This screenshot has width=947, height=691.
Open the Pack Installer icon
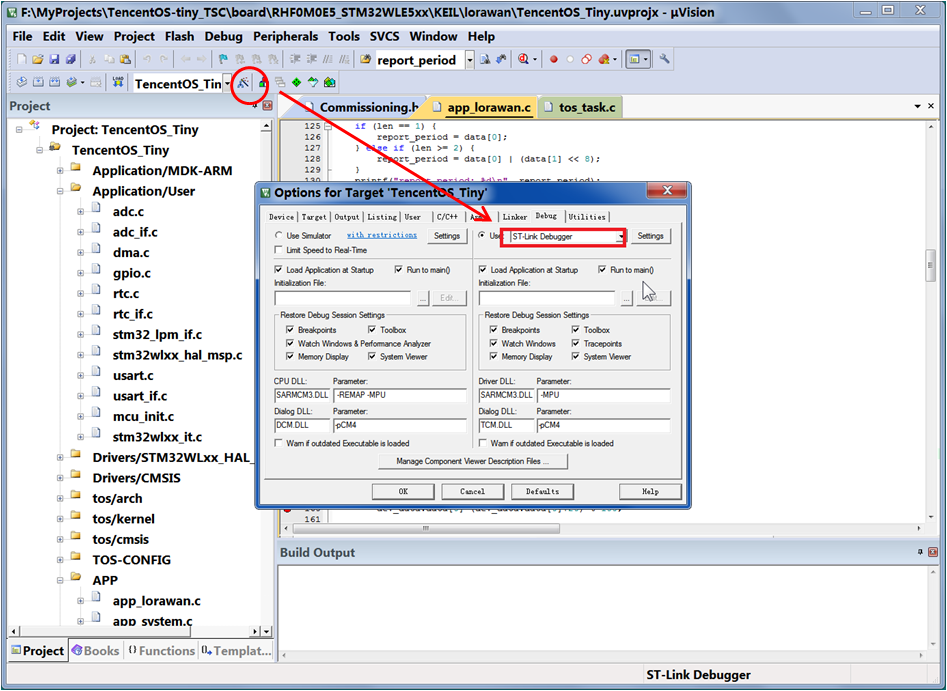(329, 83)
